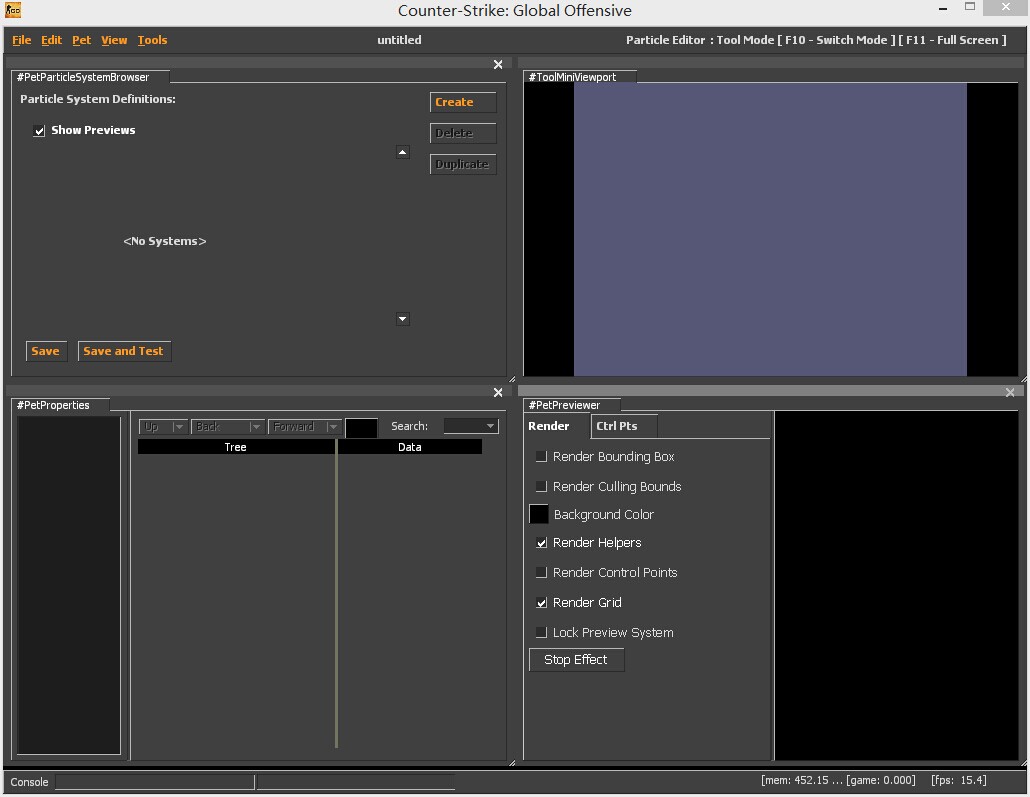Viewport: 1030px width, 797px height.
Task: Open the Search combo box dropdown
Action: click(x=490, y=426)
